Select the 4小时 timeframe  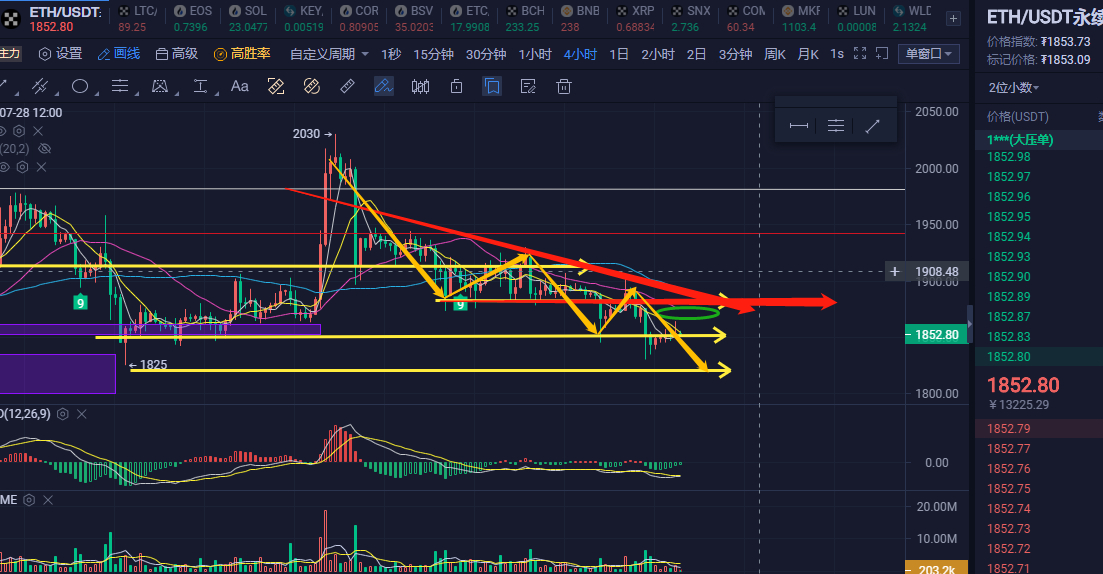(x=580, y=53)
